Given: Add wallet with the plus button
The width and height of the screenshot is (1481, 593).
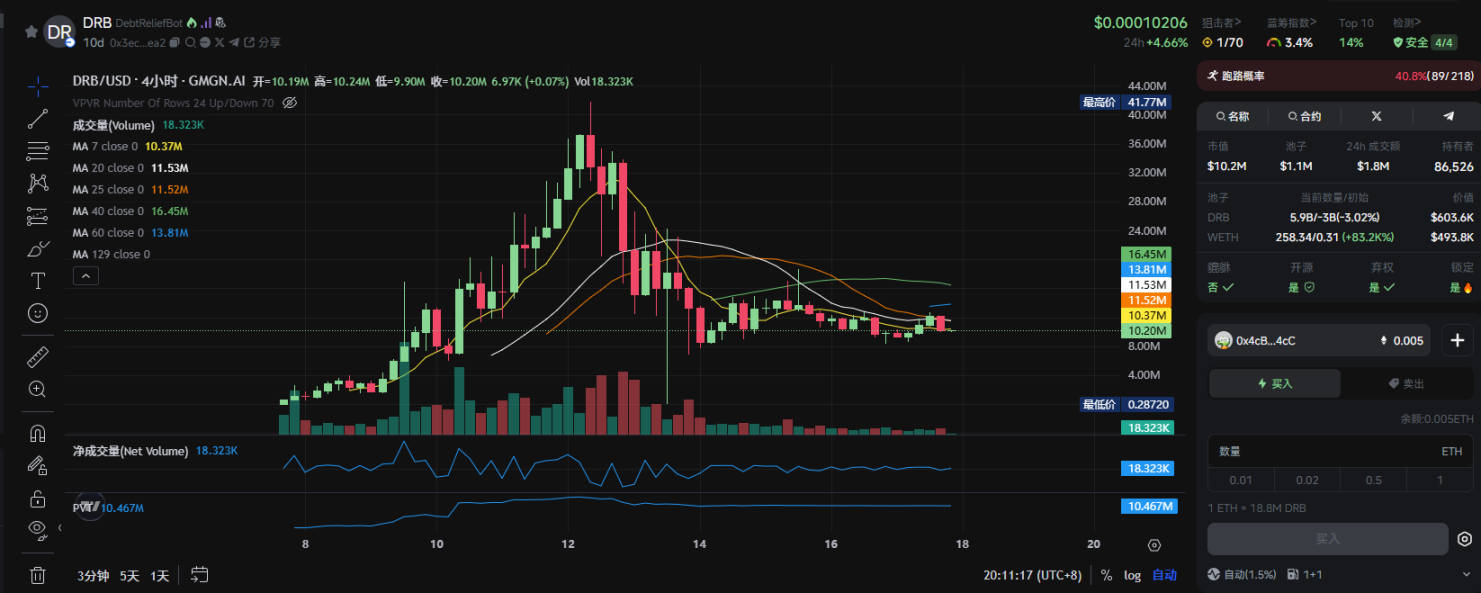Looking at the screenshot, I should click(x=1457, y=340).
